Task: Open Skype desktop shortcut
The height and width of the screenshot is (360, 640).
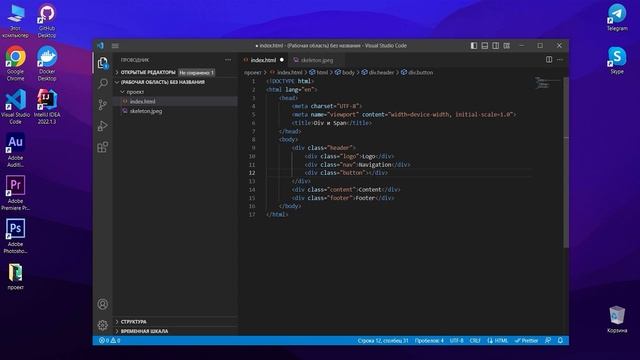Action: tap(617, 60)
